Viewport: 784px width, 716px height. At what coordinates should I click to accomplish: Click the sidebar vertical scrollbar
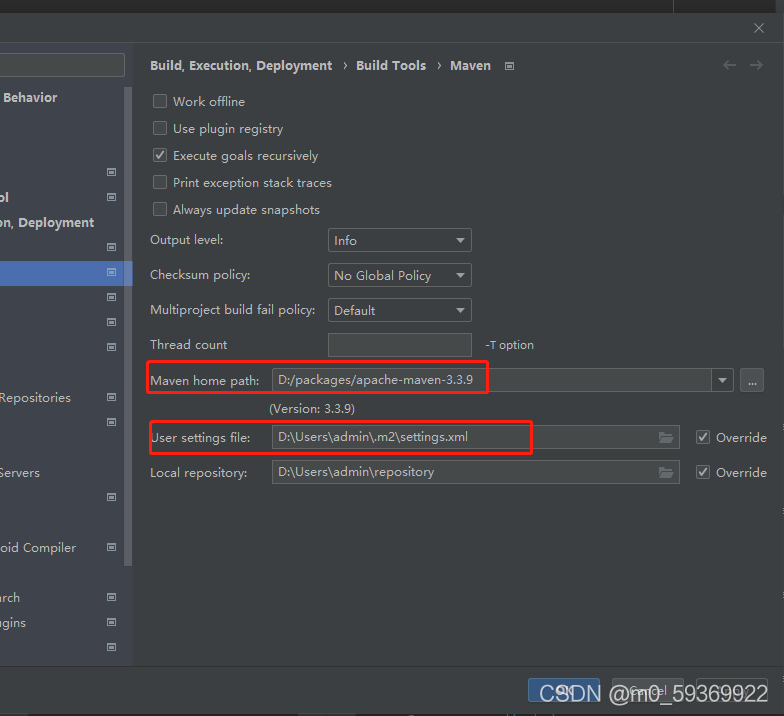pos(128,326)
